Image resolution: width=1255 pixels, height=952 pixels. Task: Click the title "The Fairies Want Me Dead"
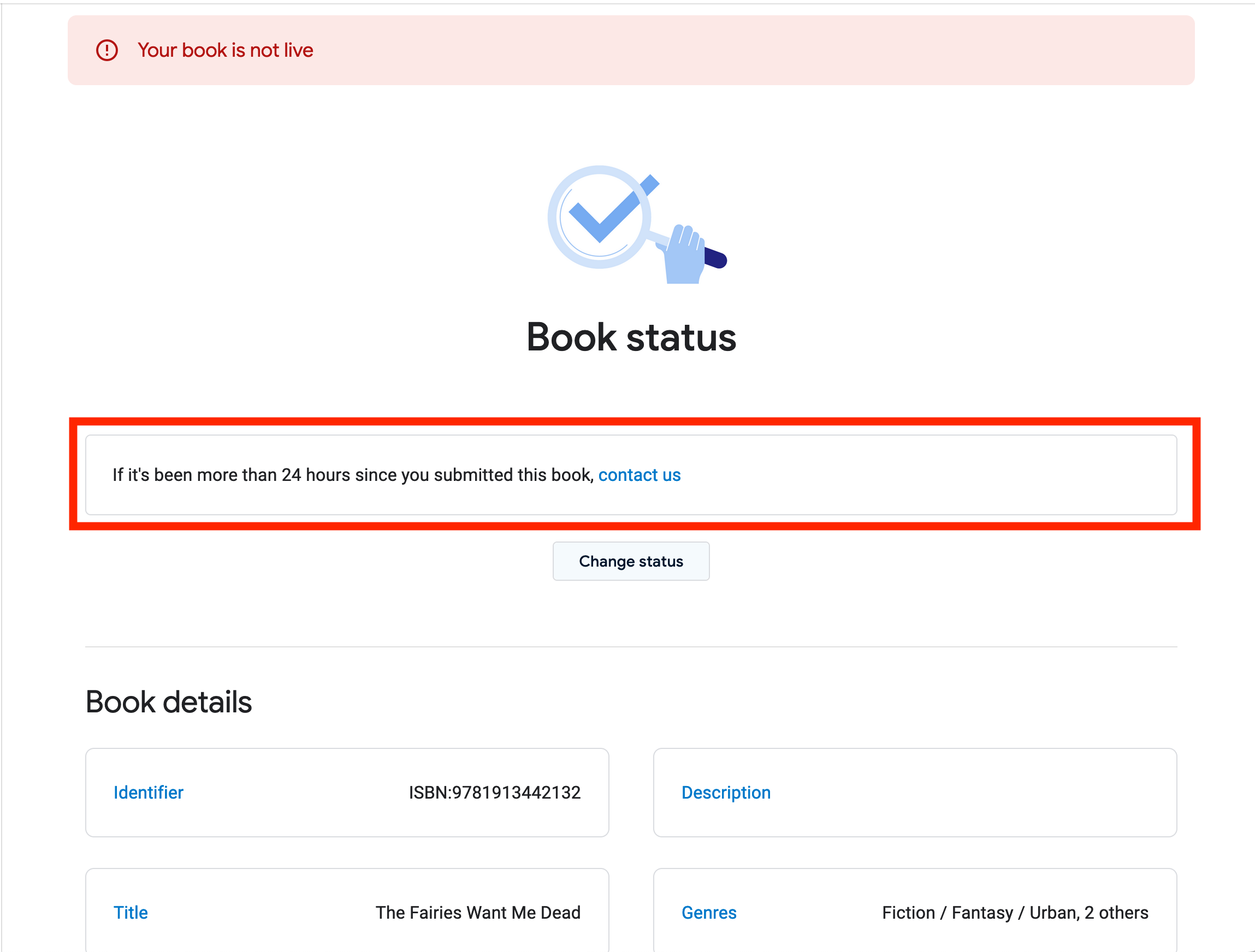pyautogui.click(x=478, y=912)
